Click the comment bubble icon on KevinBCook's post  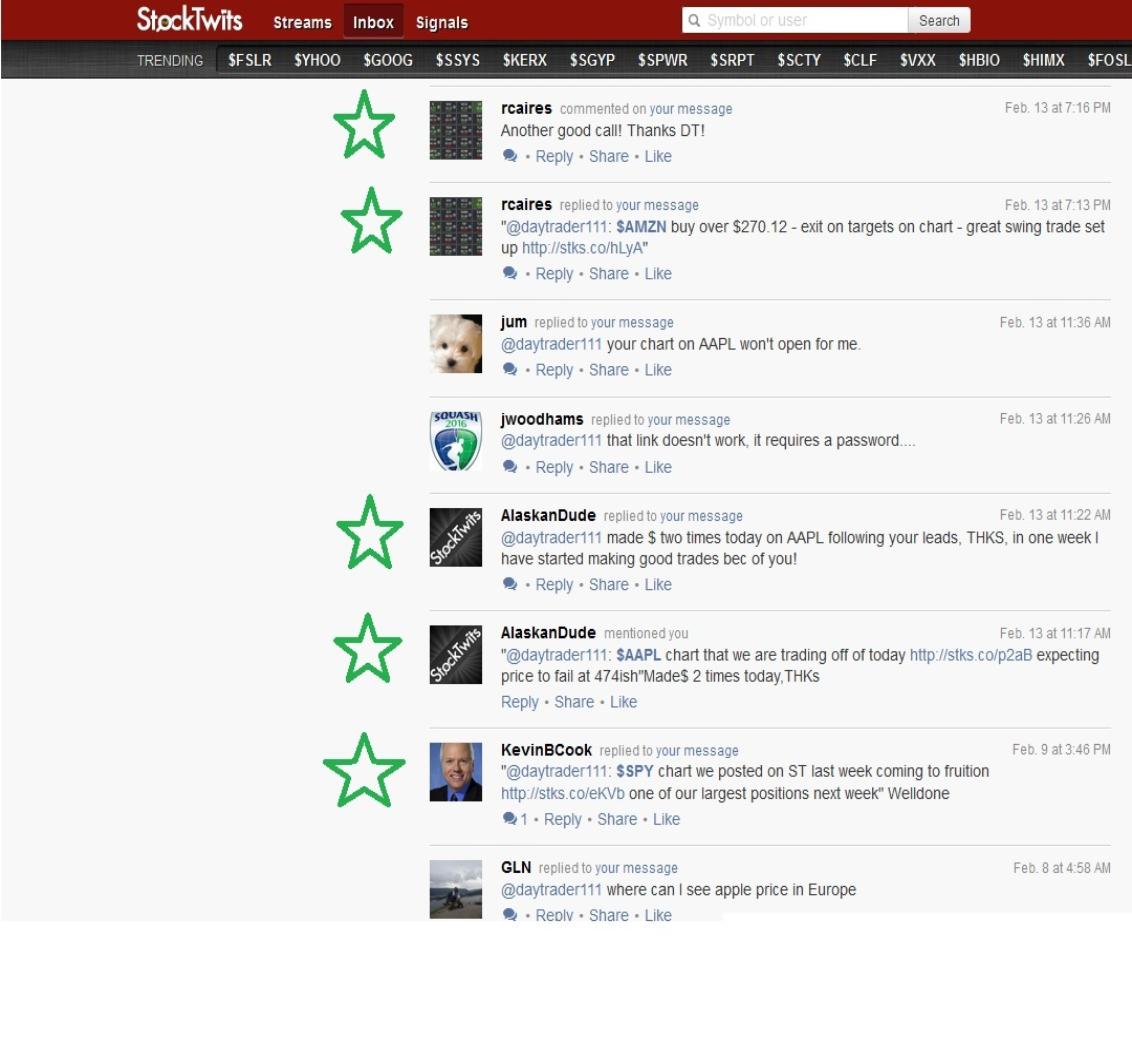tap(510, 820)
